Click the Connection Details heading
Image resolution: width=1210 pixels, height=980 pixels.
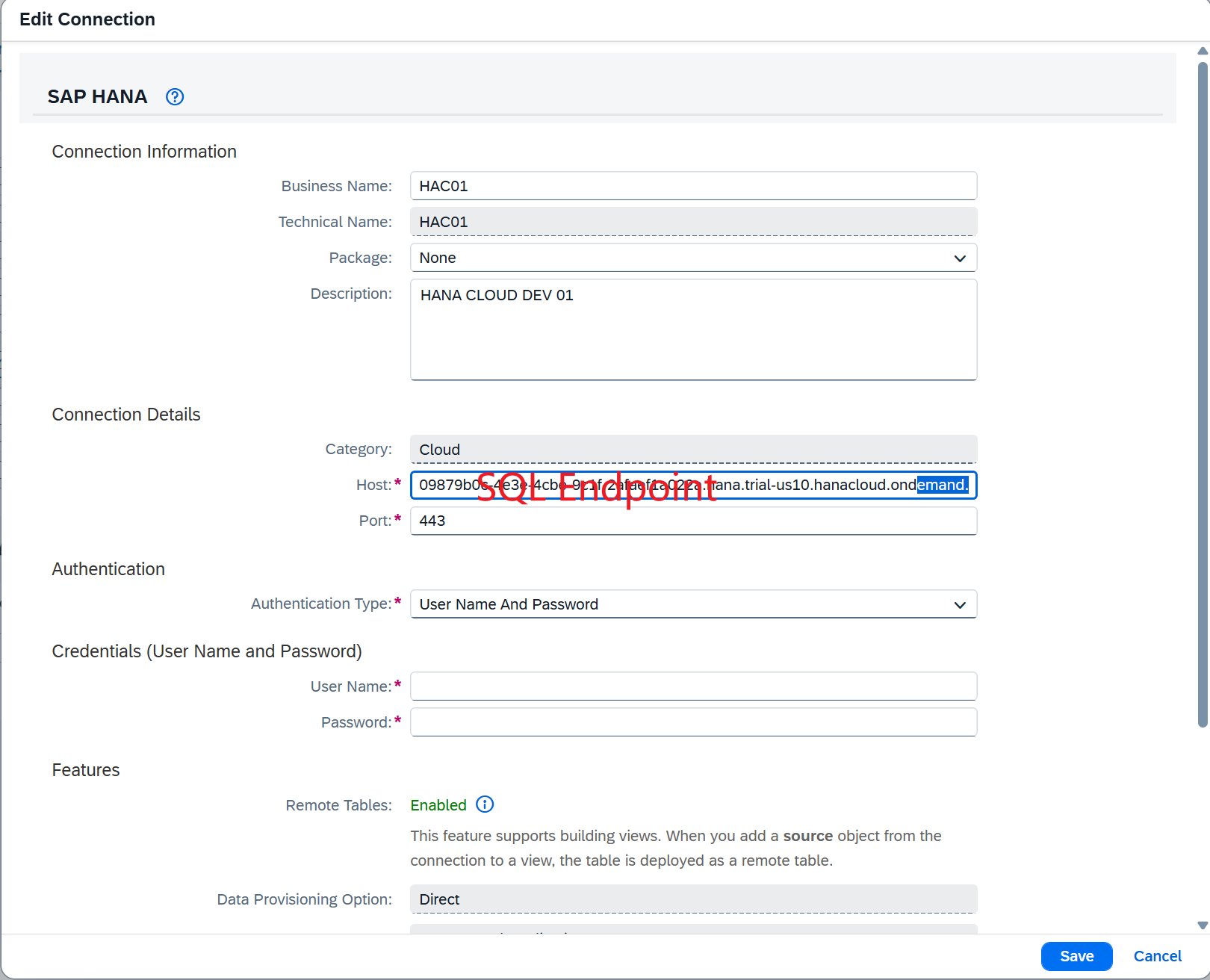(x=126, y=415)
